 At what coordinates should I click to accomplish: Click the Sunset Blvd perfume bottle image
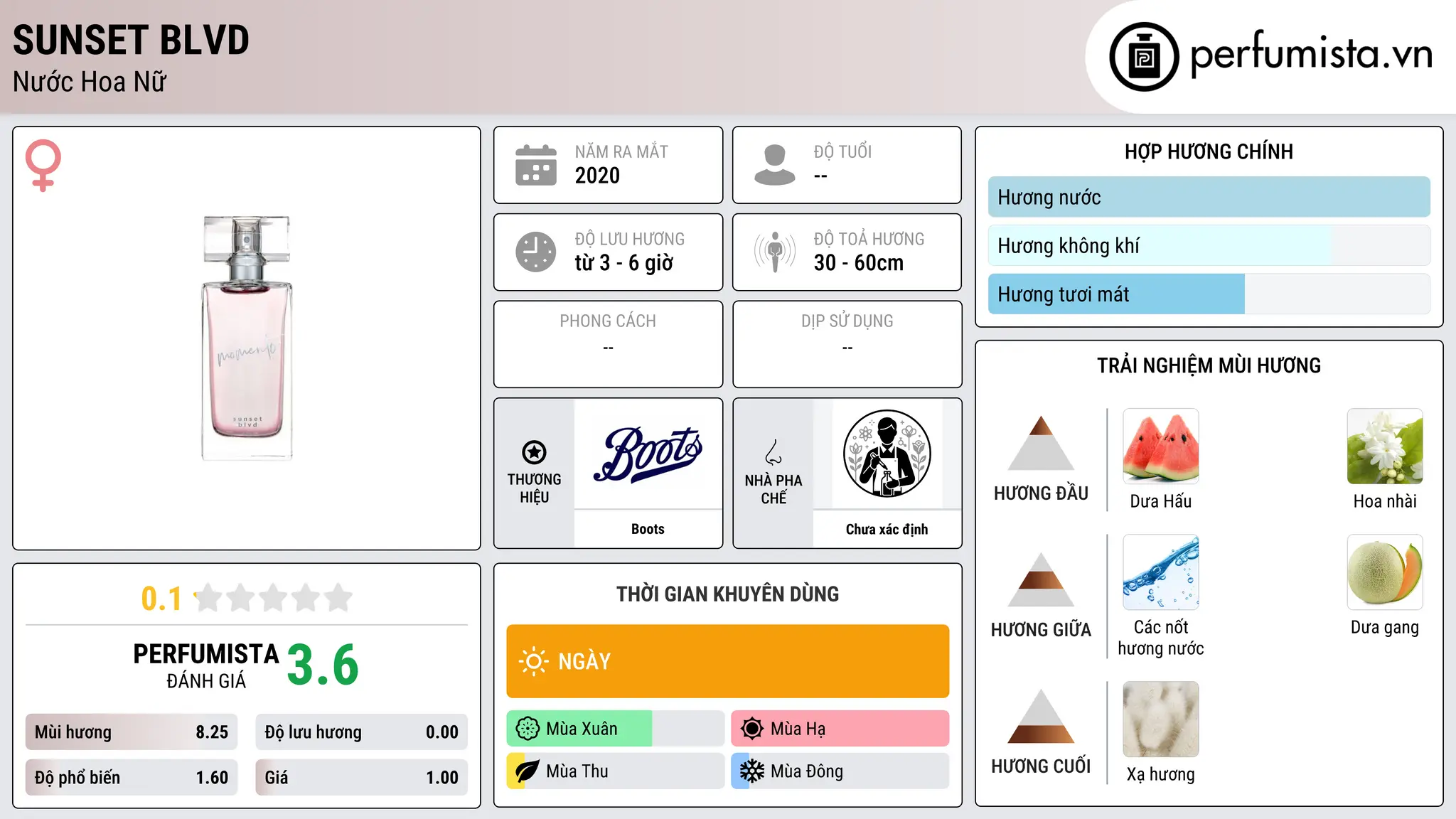(x=247, y=338)
